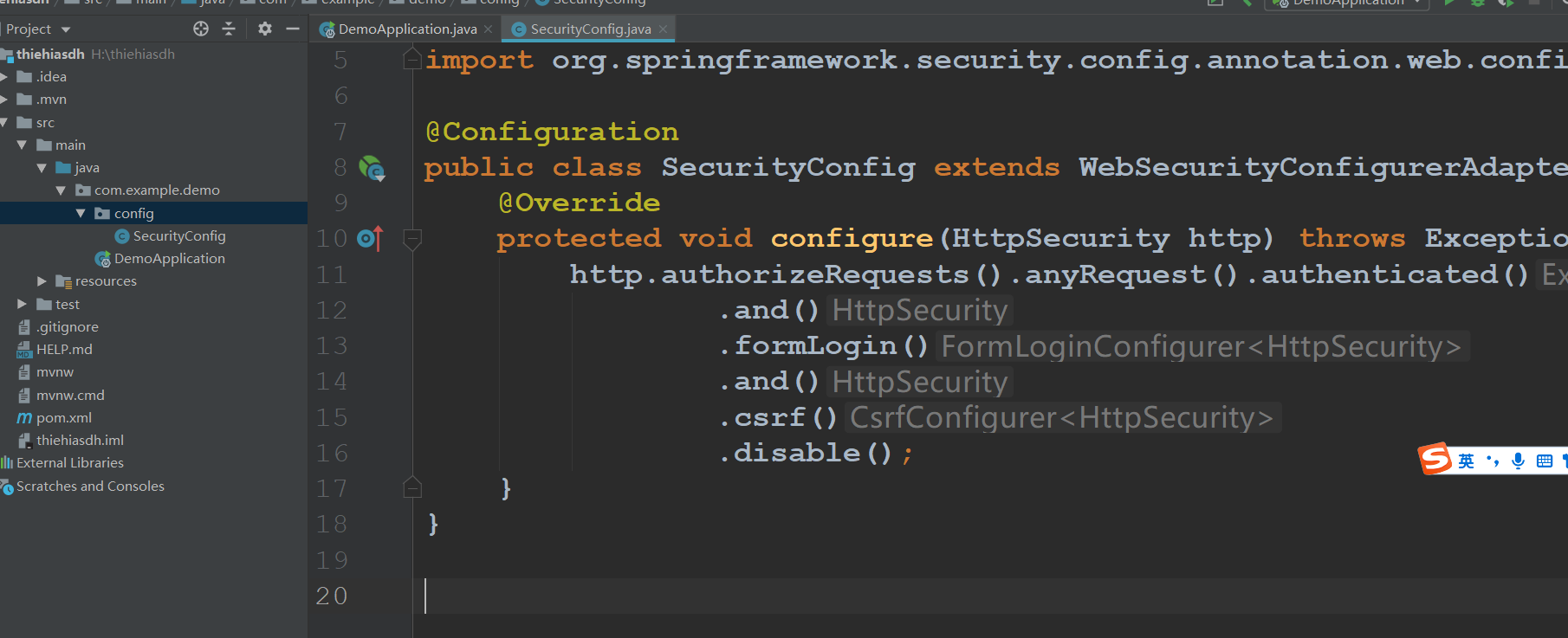This screenshot has height=638, width=1568.
Task: Toggle Sogou English/Chinese mode button
Action: tap(1466, 461)
